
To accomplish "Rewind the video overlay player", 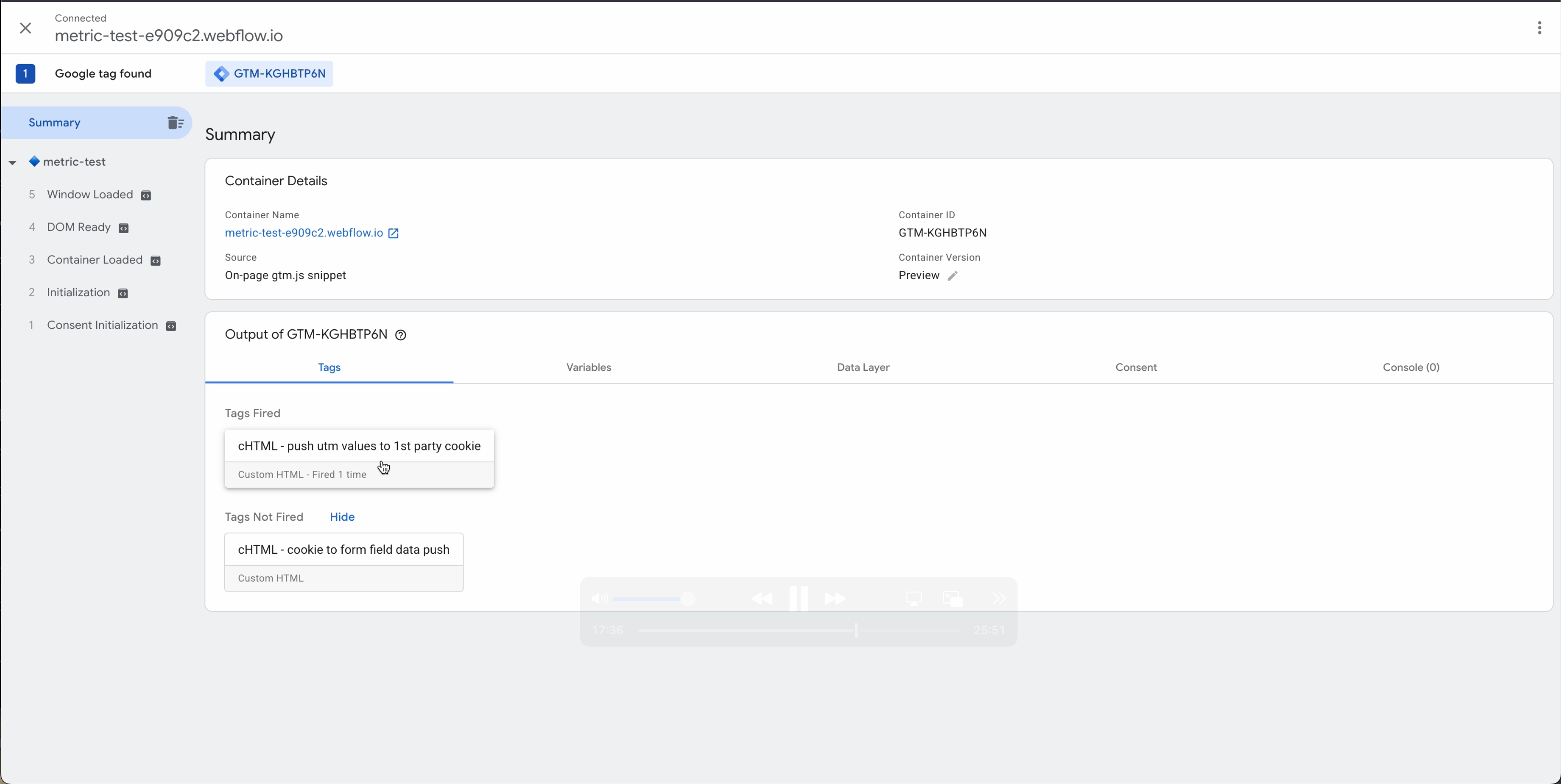I will point(762,599).
